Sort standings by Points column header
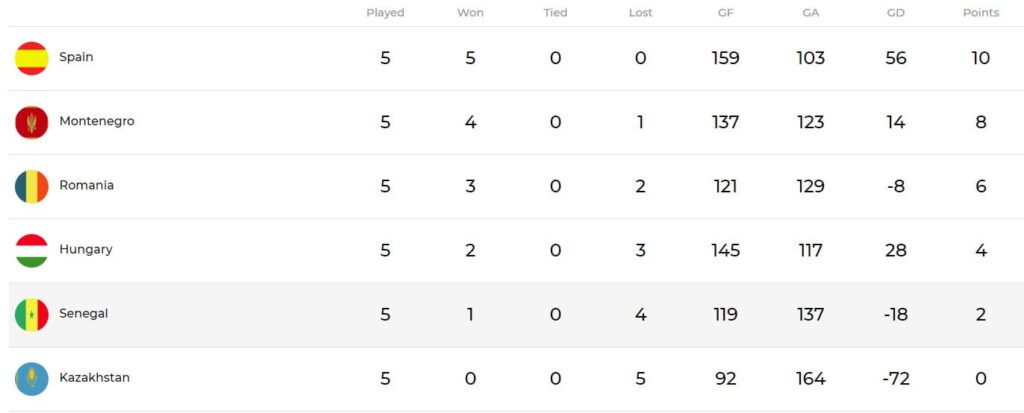The image size is (1024, 413). coord(981,13)
